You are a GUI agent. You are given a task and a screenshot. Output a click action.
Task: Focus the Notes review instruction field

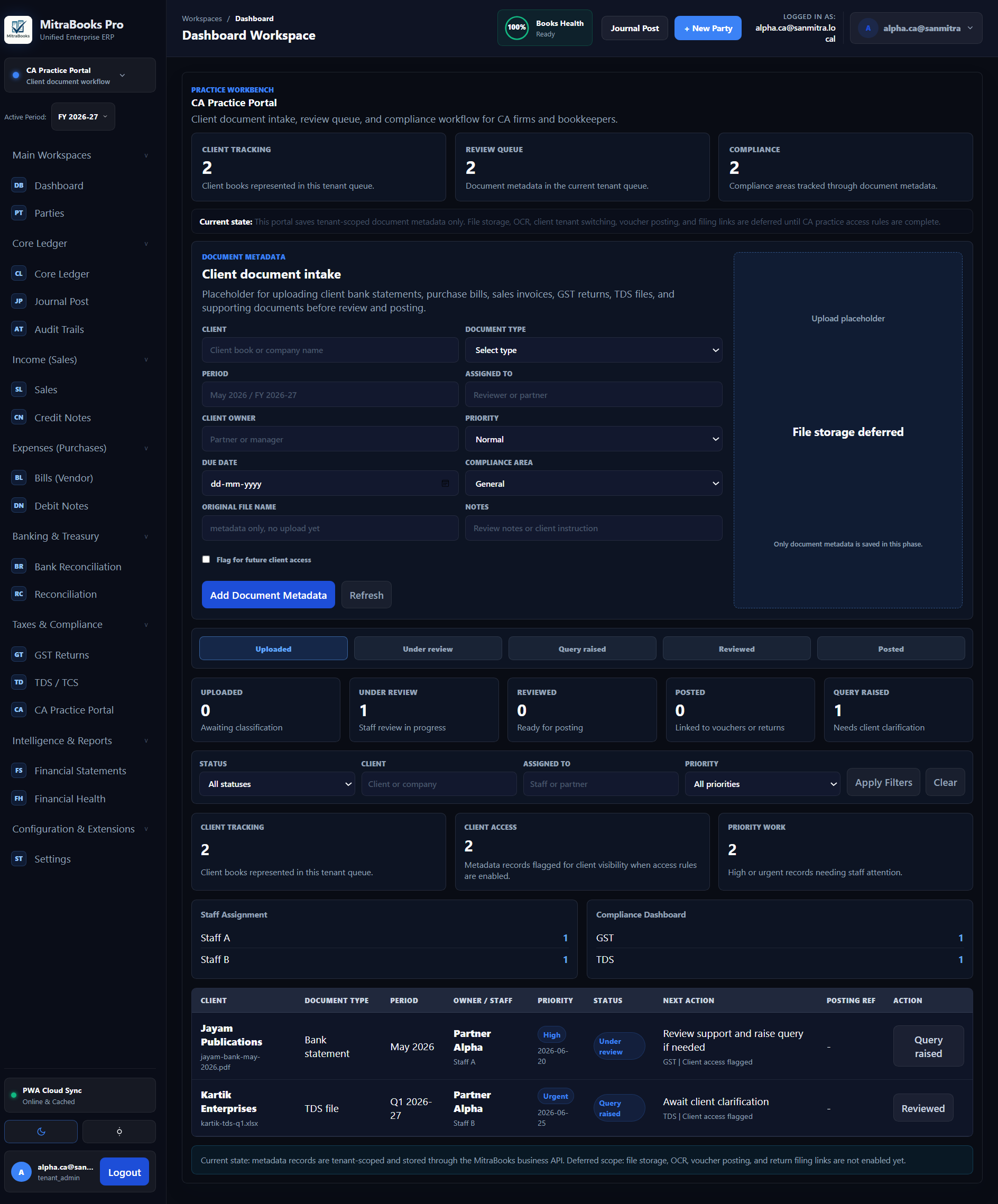click(593, 528)
